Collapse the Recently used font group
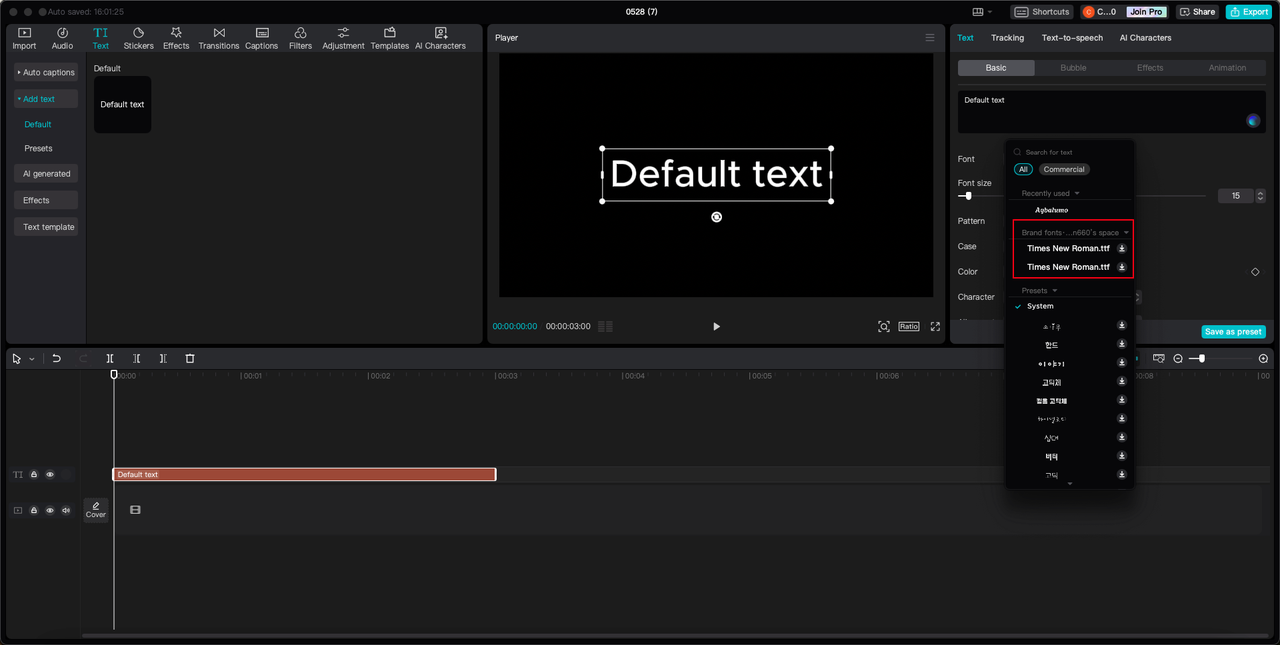This screenshot has width=1280, height=645. (x=1077, y=193)
